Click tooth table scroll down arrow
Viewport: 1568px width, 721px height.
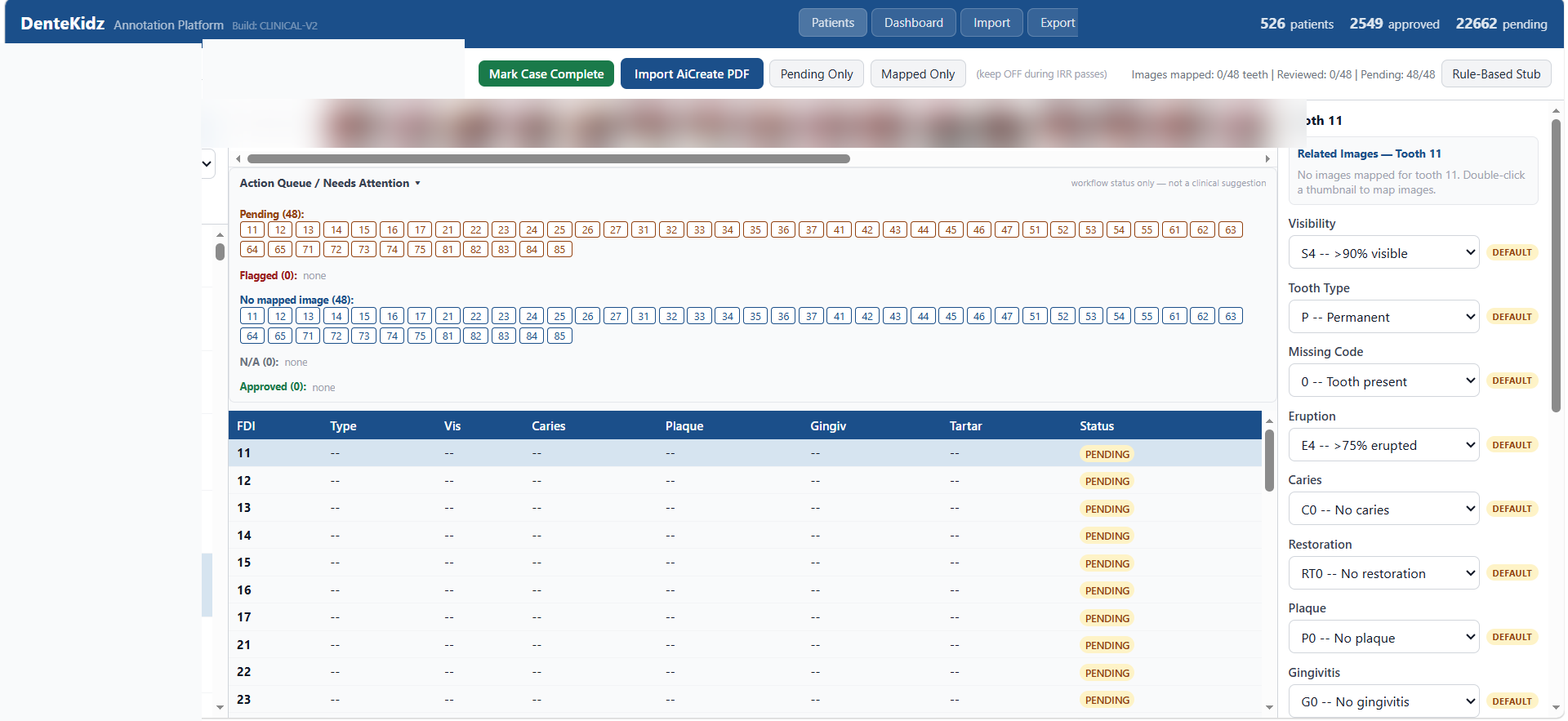1269,707
